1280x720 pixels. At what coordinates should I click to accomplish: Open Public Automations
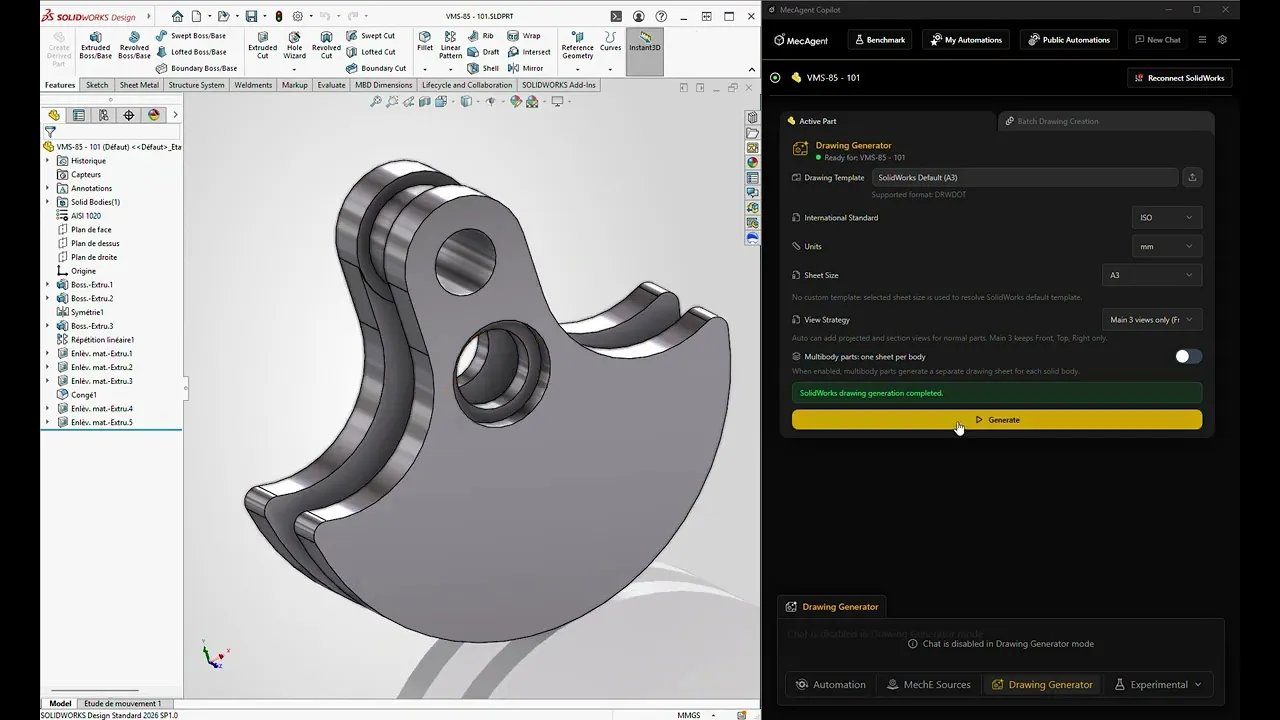pos(1069,40)
